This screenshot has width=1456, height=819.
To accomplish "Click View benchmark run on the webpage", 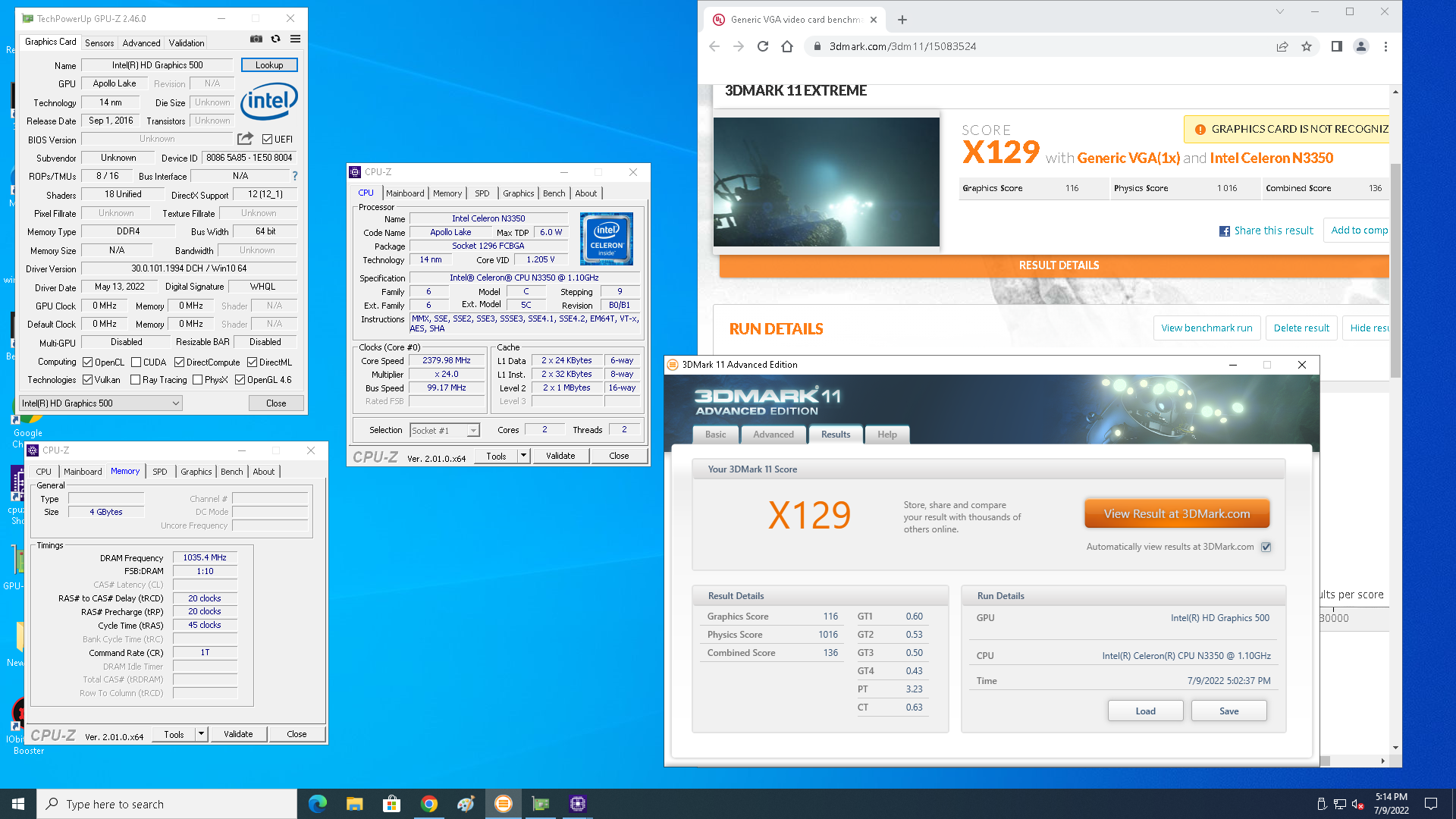I will tap(1207, 328).
